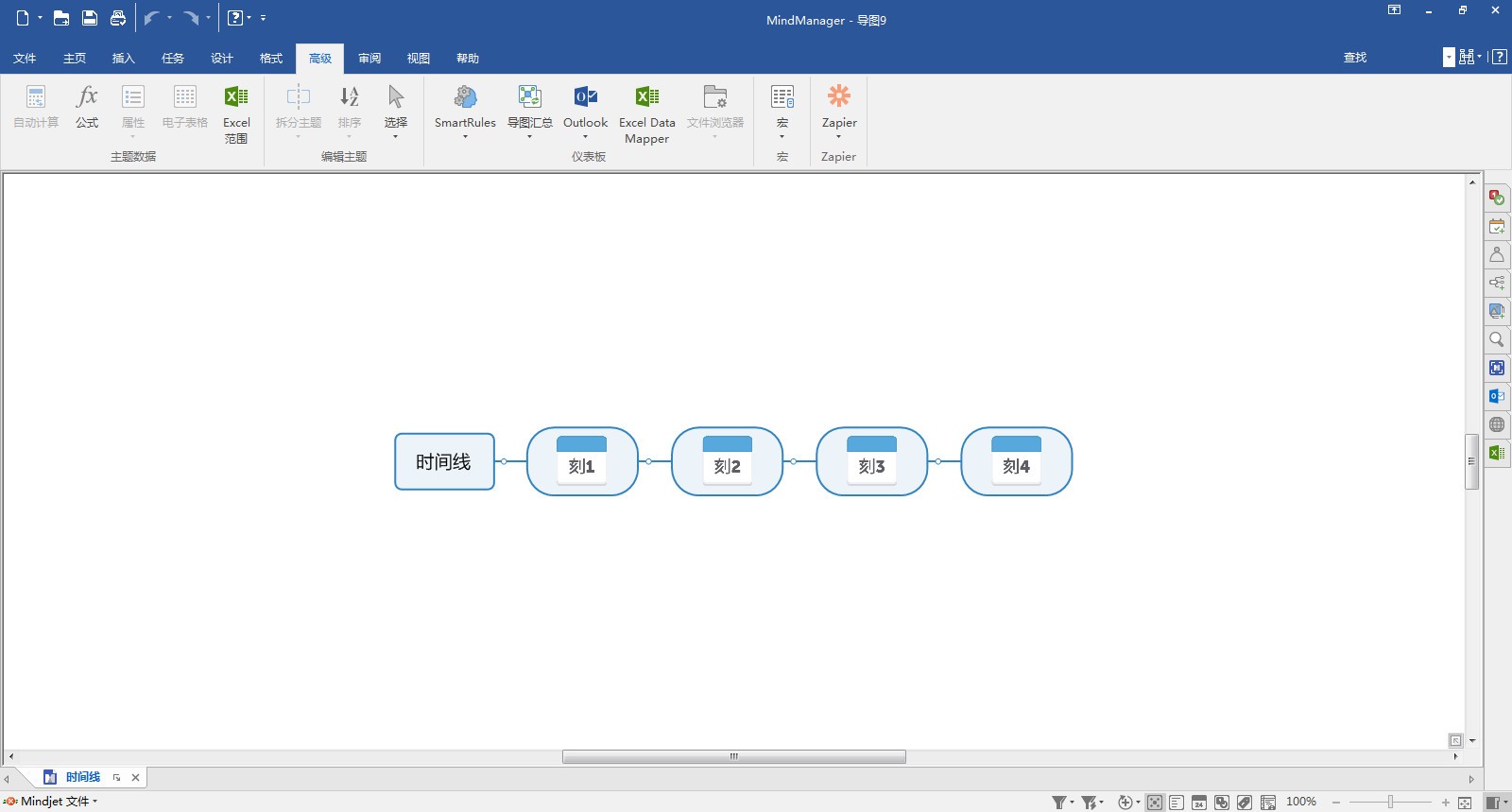Image resolution: width=1512 pixels, height=812 pixels.
Task: Click the Excel 范围 button
Action: (x=236, y=113)
